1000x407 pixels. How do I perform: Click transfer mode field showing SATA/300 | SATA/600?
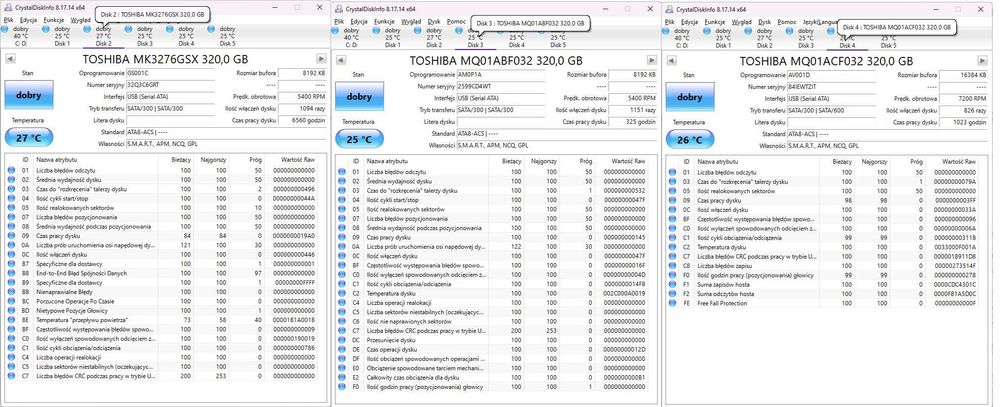(x=831, y=110)
